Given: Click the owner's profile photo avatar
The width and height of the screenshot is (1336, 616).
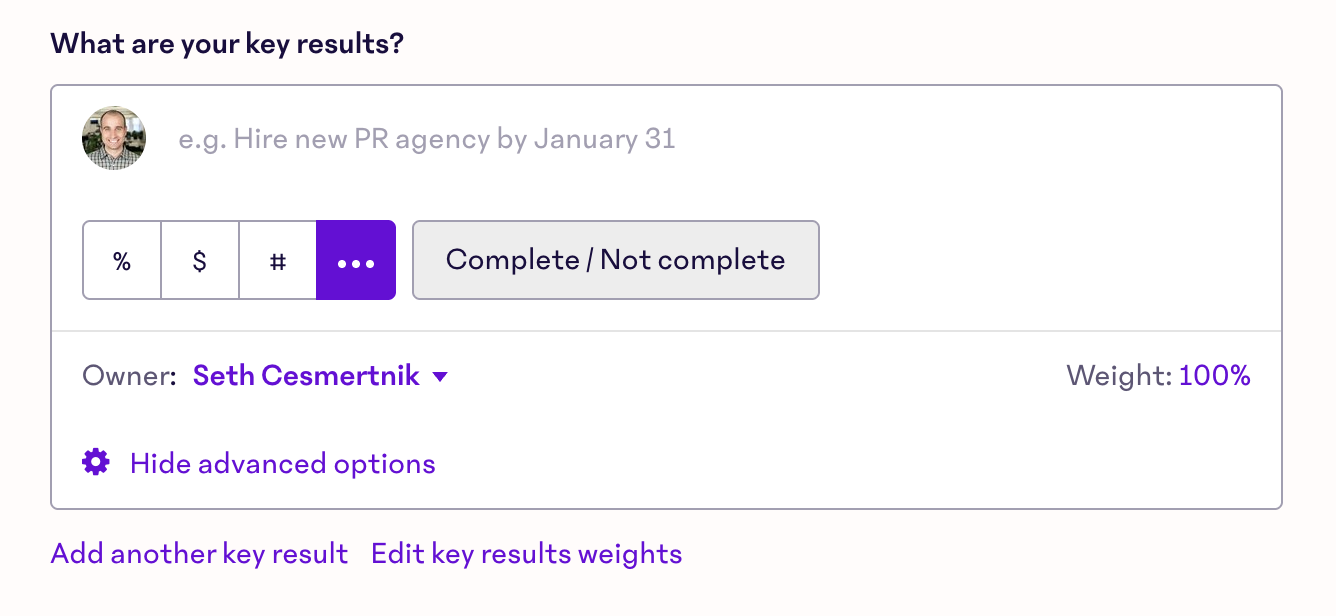Looking at the screenshot, I should [114, 138].
